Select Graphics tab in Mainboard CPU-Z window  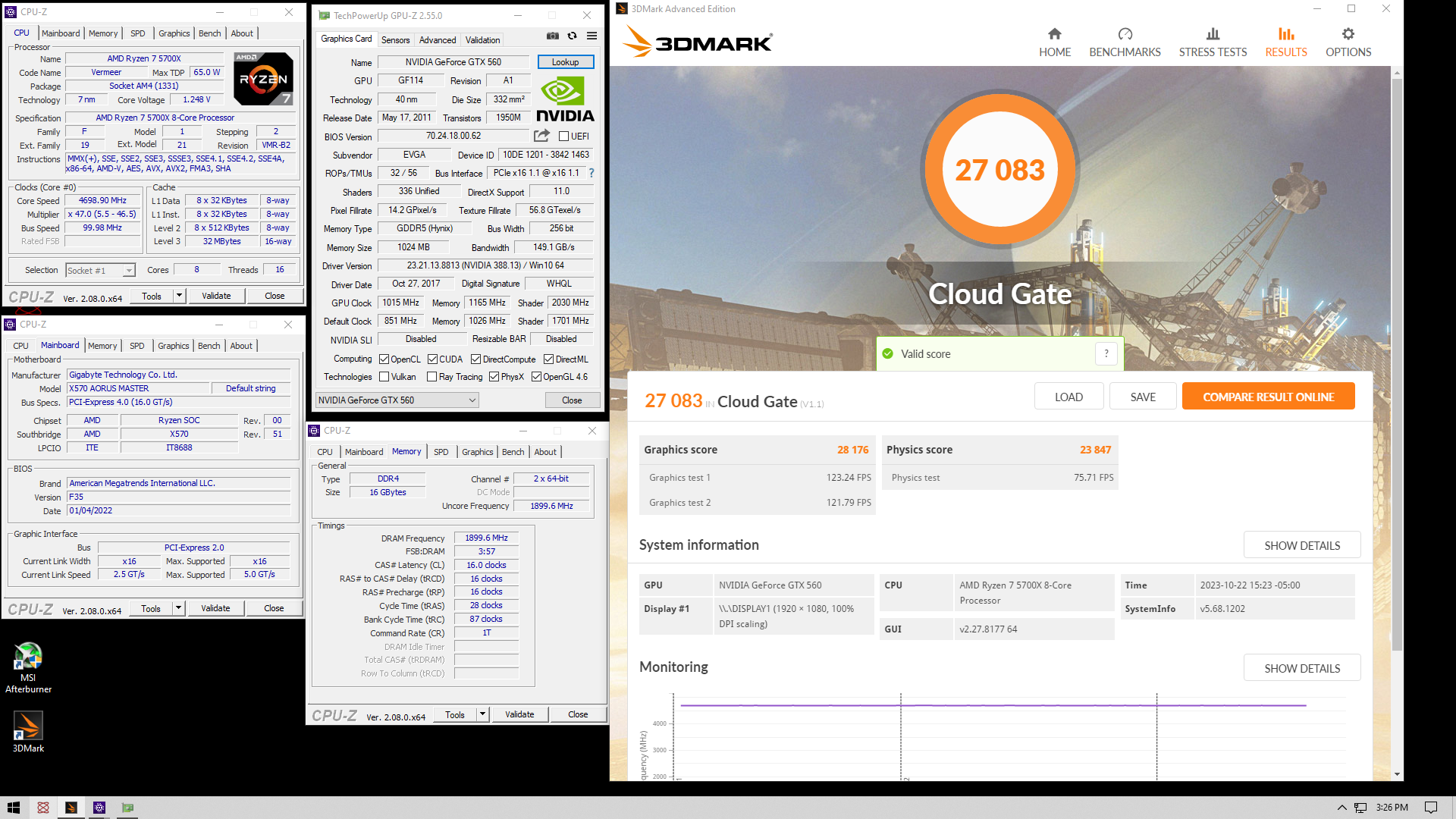(x=173, y=346)
